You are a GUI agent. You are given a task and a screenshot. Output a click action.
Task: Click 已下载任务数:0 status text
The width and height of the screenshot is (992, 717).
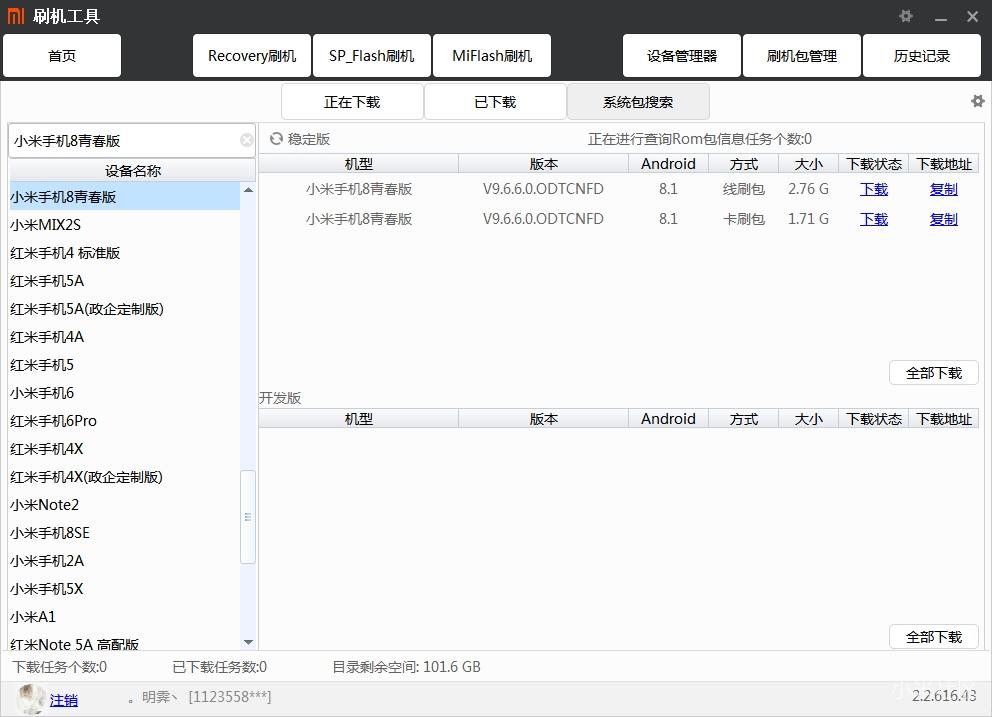(x=220, y=667)
